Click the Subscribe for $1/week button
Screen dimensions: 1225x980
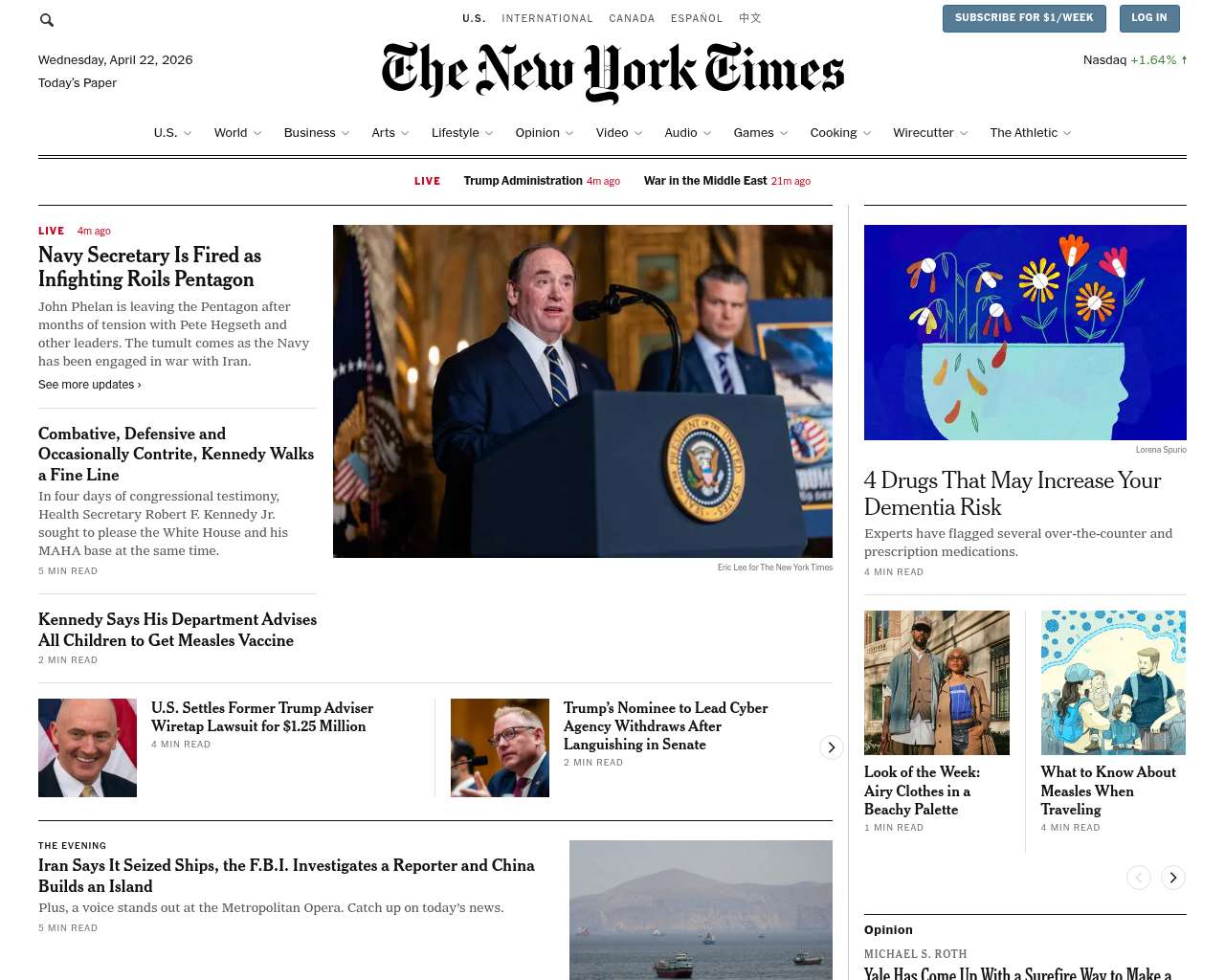click(1024, 18)
